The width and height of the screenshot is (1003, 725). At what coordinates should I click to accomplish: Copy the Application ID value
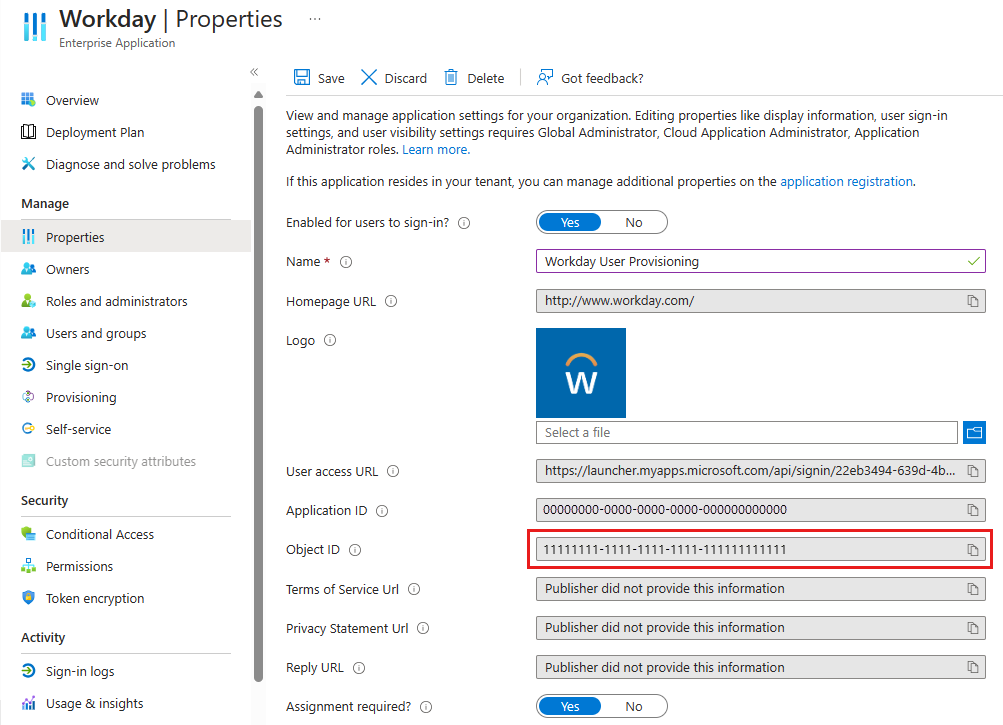point(973,510)
